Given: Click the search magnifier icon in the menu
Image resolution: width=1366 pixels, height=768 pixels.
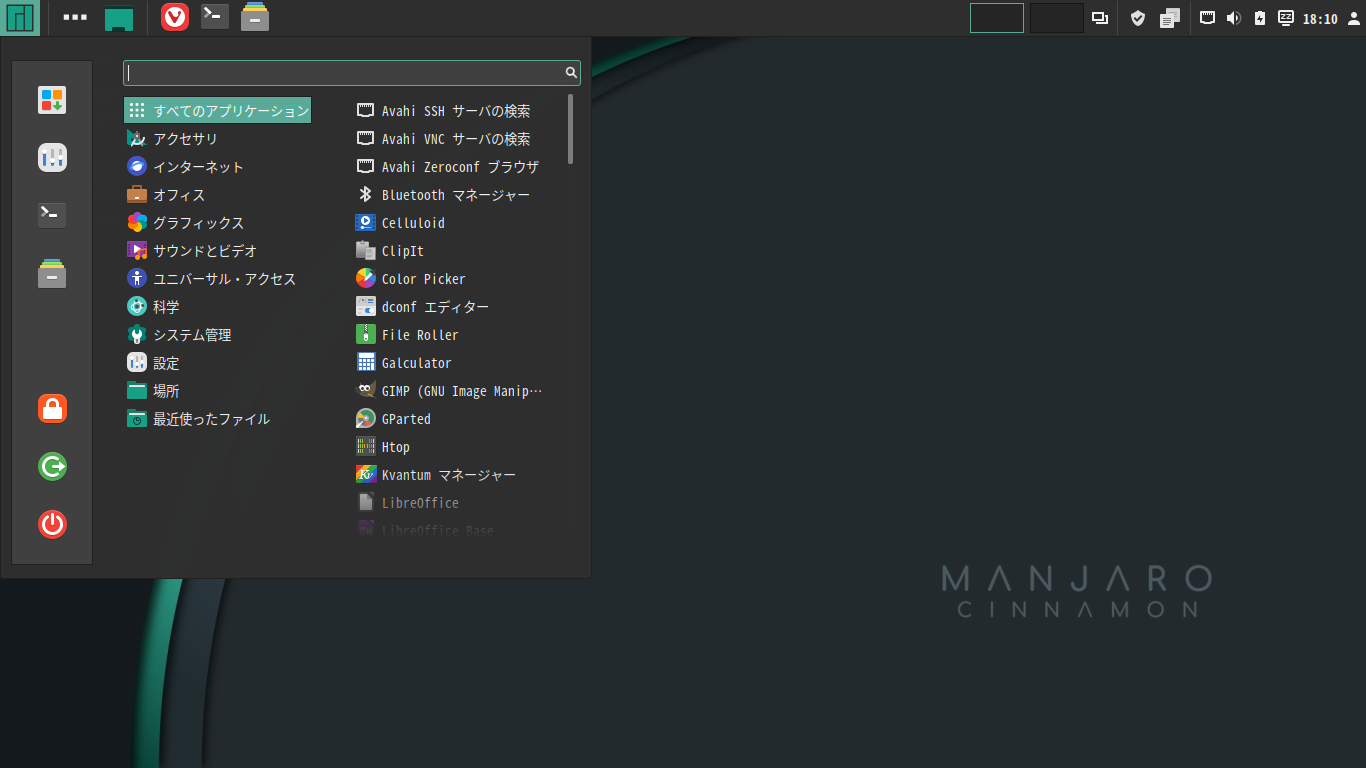Looking at the screenshot, I should [571, 72].
